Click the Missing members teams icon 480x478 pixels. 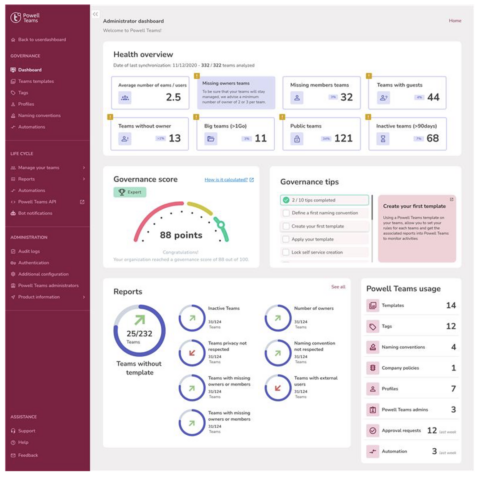coord(297,98)
